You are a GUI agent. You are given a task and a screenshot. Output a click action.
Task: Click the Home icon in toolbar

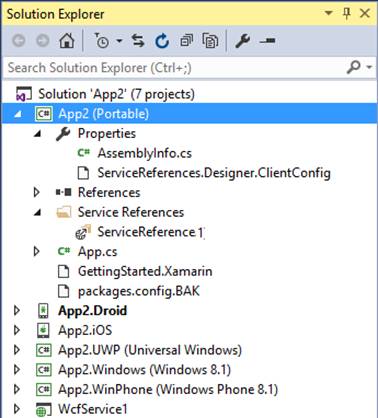tap(67, 41)
